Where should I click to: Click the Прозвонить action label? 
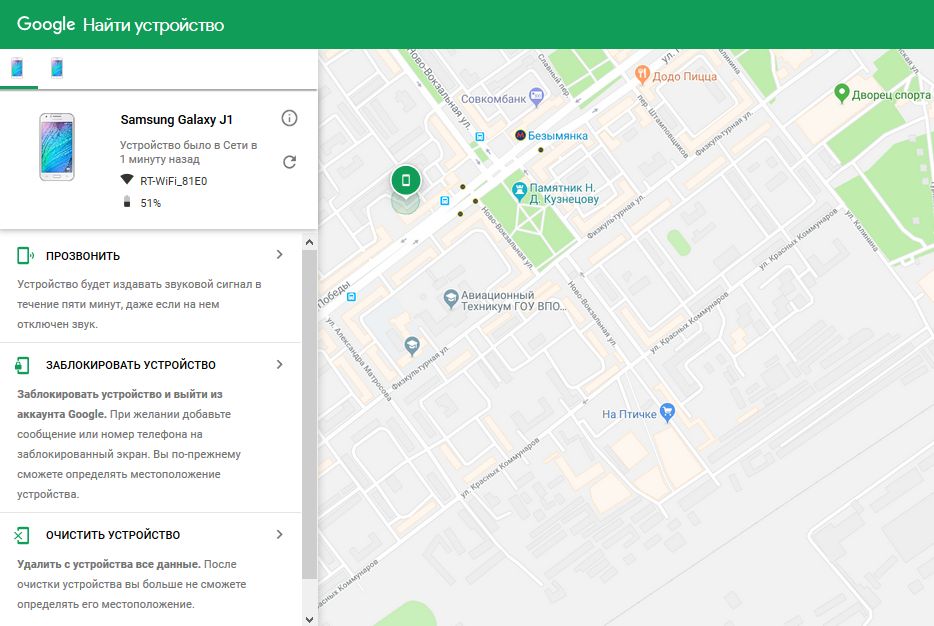82,256
